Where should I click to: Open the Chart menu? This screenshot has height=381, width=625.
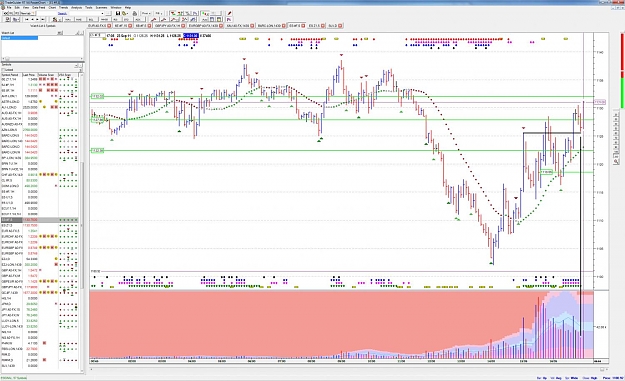(52, 7)
